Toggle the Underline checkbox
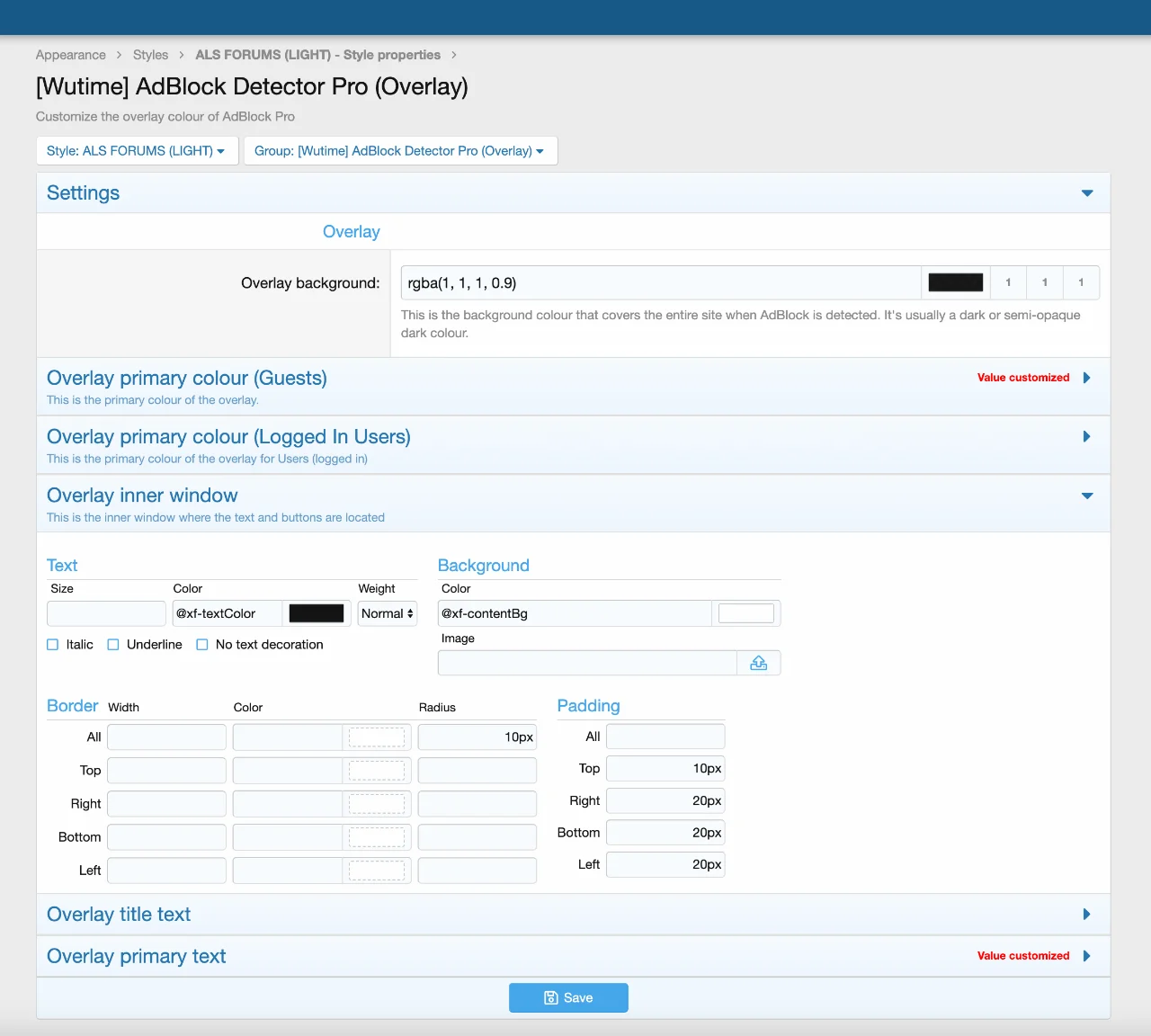The image size is (1151, 1036). pyautogui.click(x=113, y=645)
